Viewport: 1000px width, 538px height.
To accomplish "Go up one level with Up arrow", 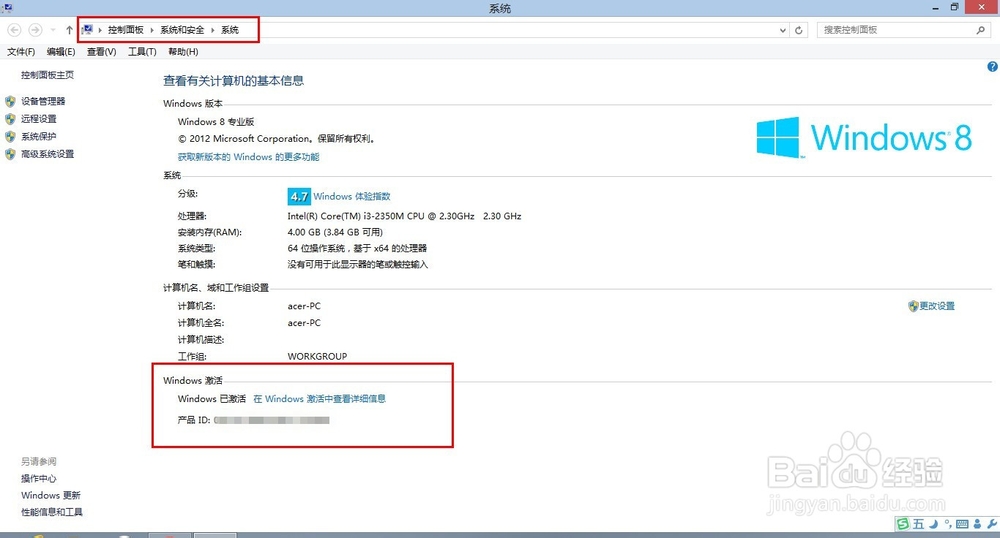I will [x=69, y=30].
